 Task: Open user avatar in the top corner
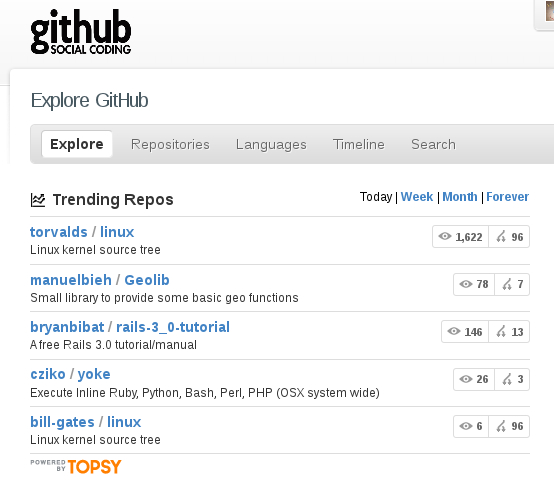click(550, 11)
